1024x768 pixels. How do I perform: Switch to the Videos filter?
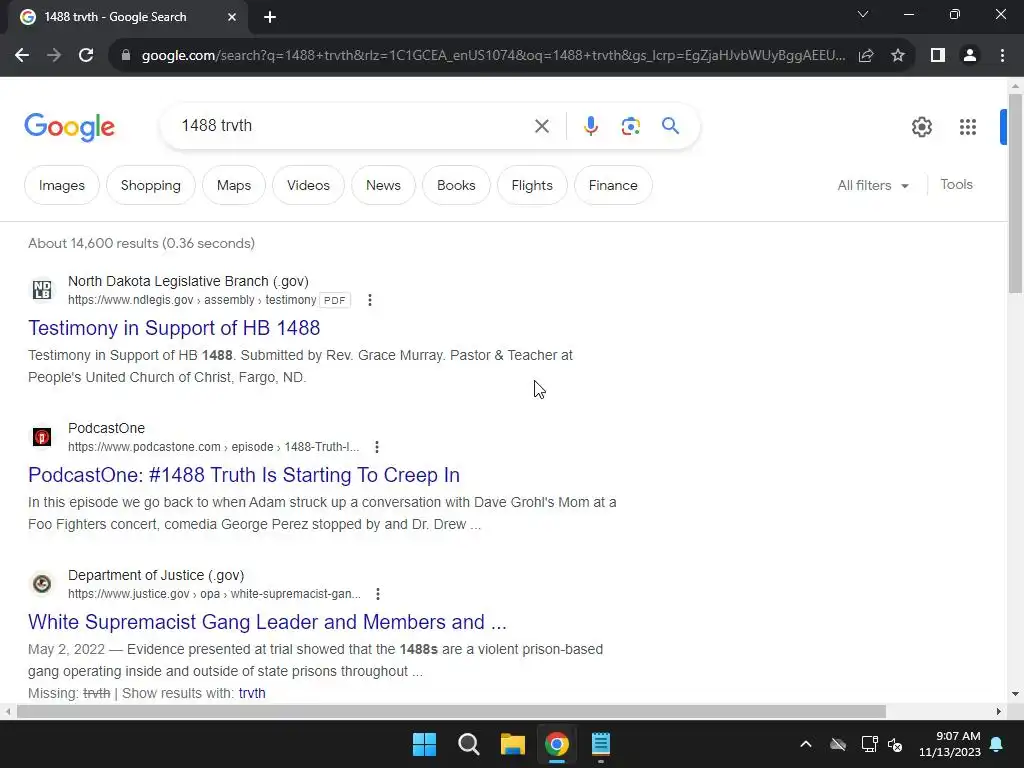[308, 185]
